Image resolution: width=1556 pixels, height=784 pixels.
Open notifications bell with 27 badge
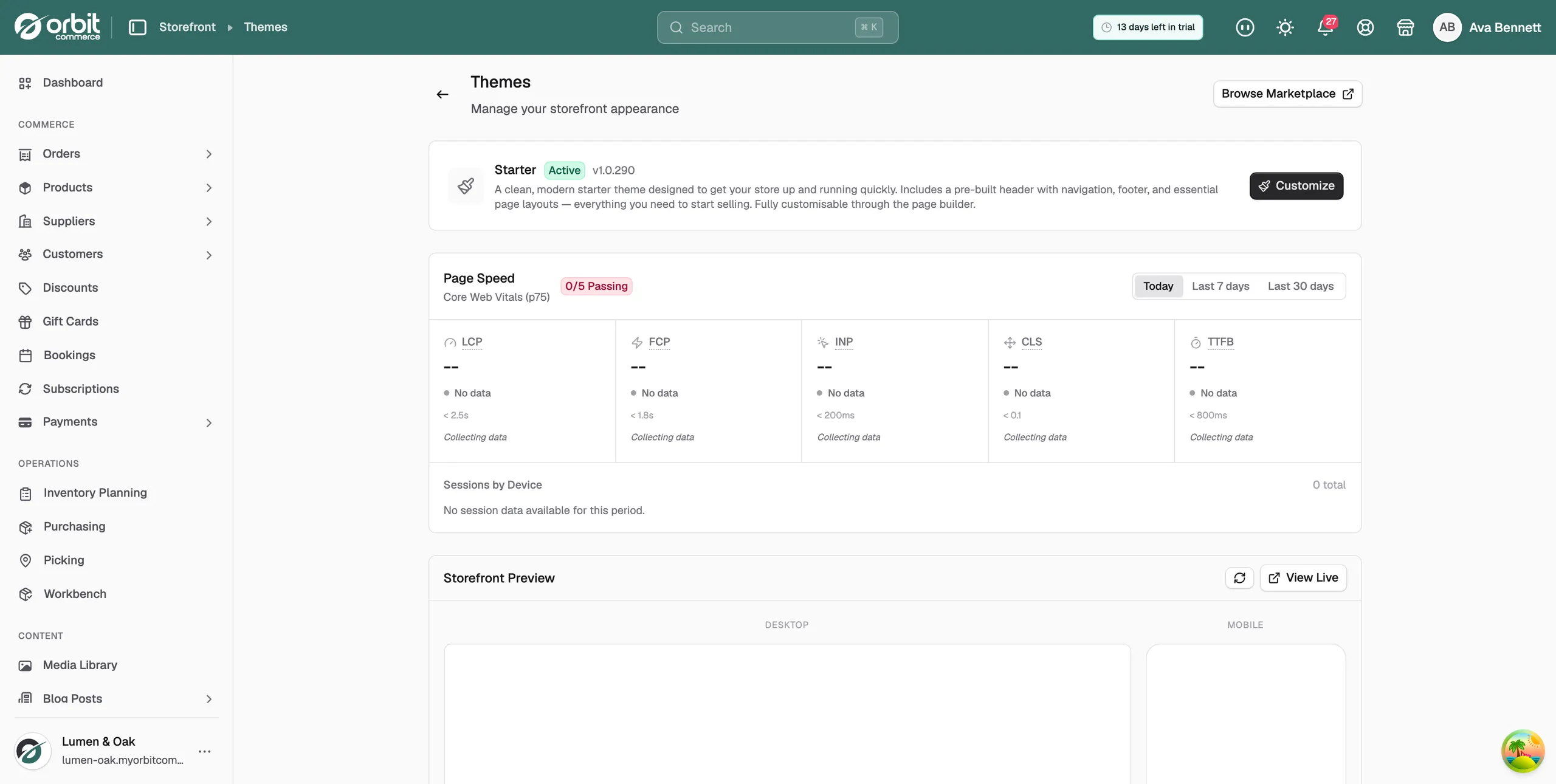(x=1326, y=27)
